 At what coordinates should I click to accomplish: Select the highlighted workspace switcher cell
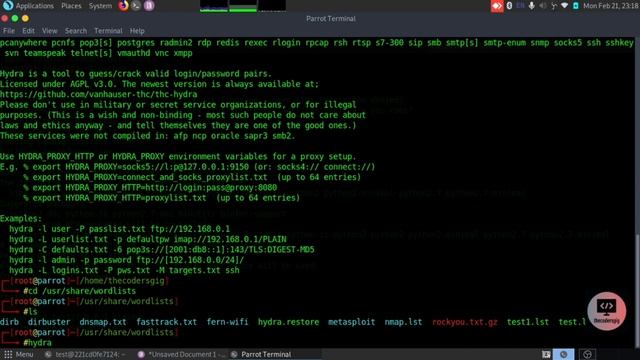tap(564, 354)
